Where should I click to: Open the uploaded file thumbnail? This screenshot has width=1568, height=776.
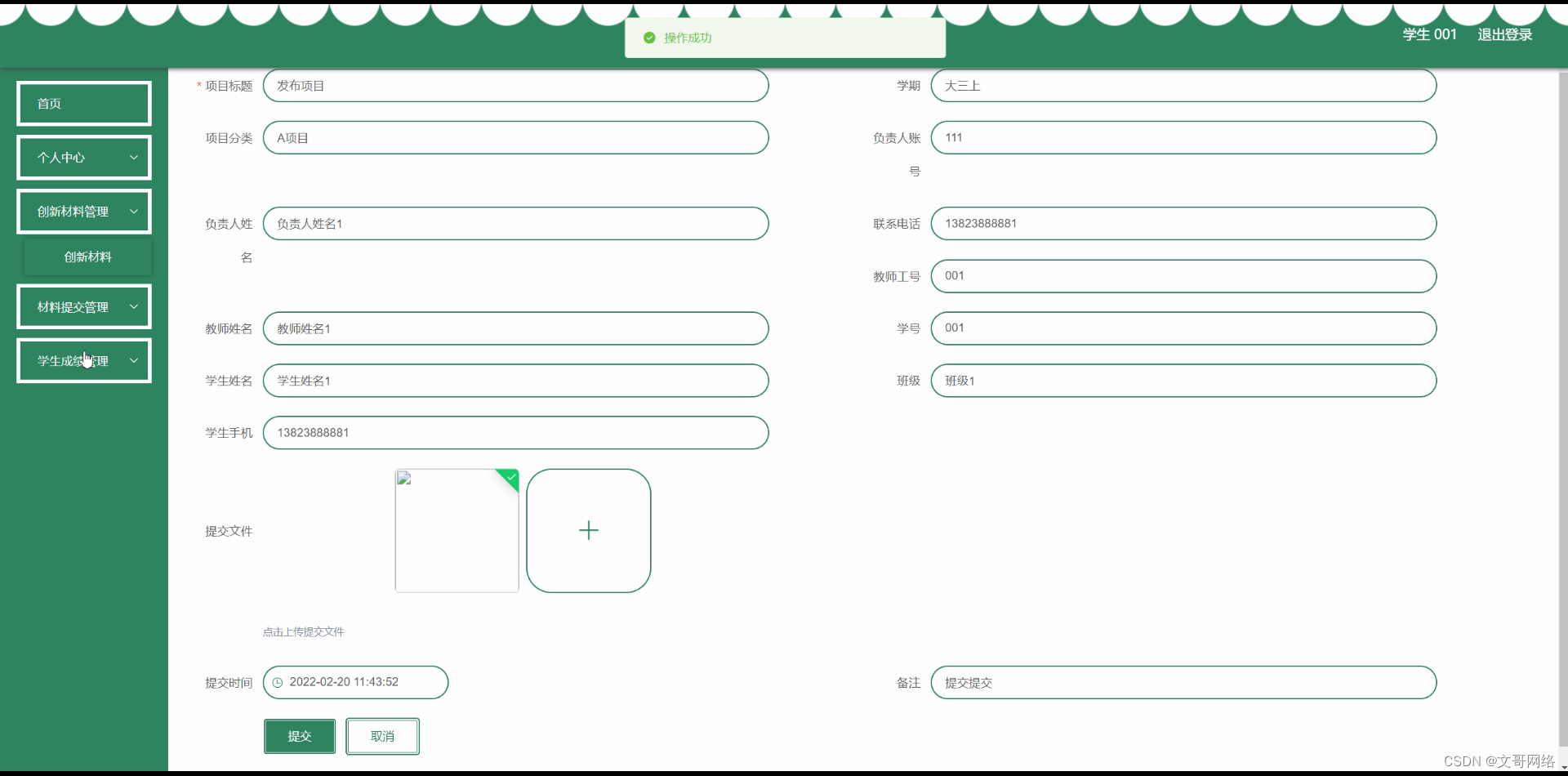coord(457,530)
